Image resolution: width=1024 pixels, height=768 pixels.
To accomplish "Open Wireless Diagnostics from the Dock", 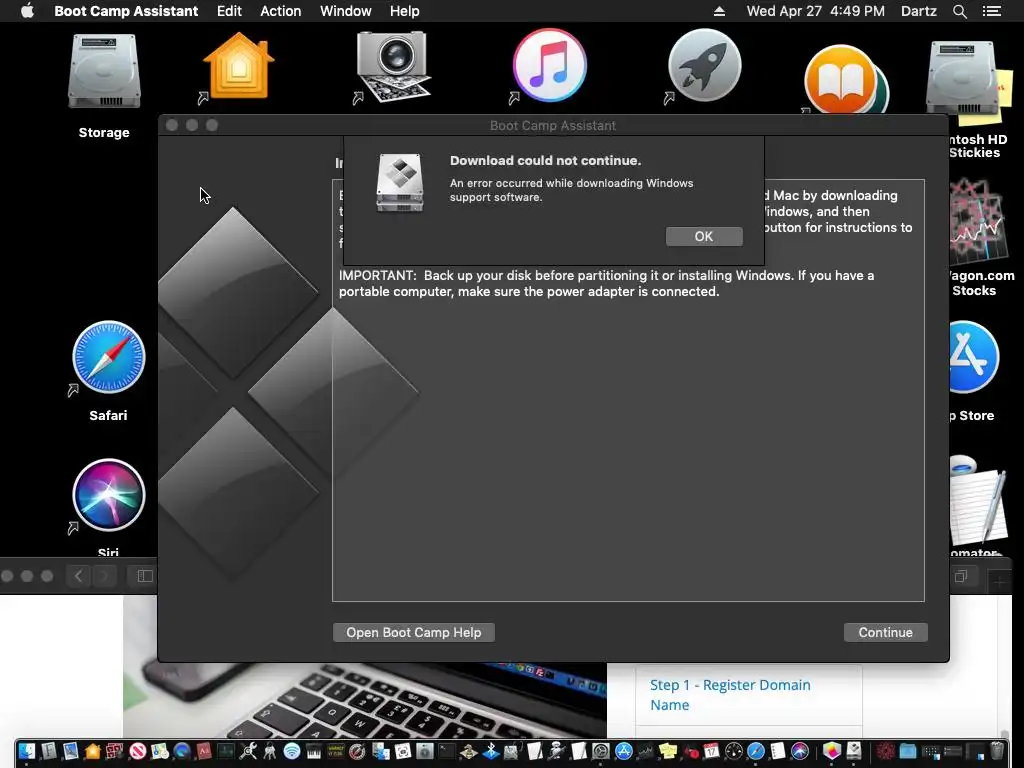I will coord(292,751).
